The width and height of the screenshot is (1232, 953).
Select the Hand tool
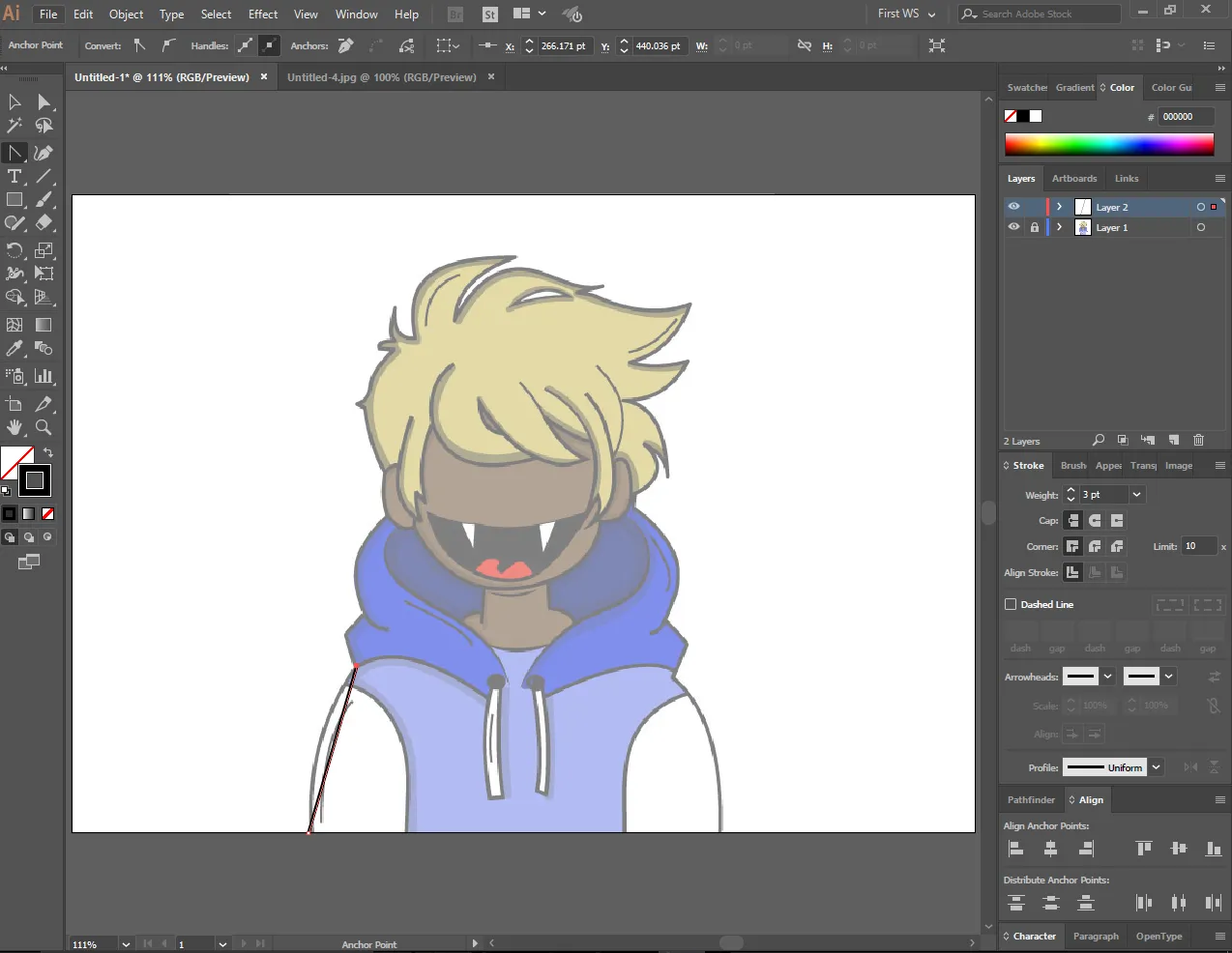[15, 427]
